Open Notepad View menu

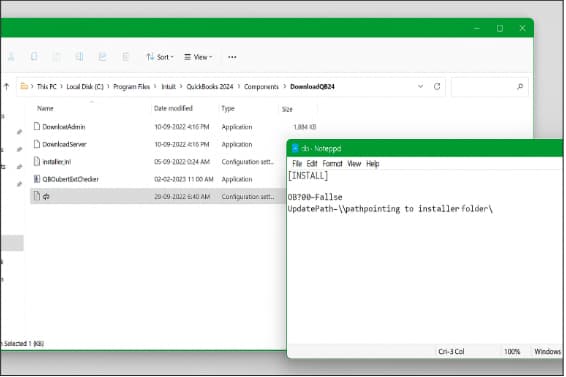tap(354, 164)
